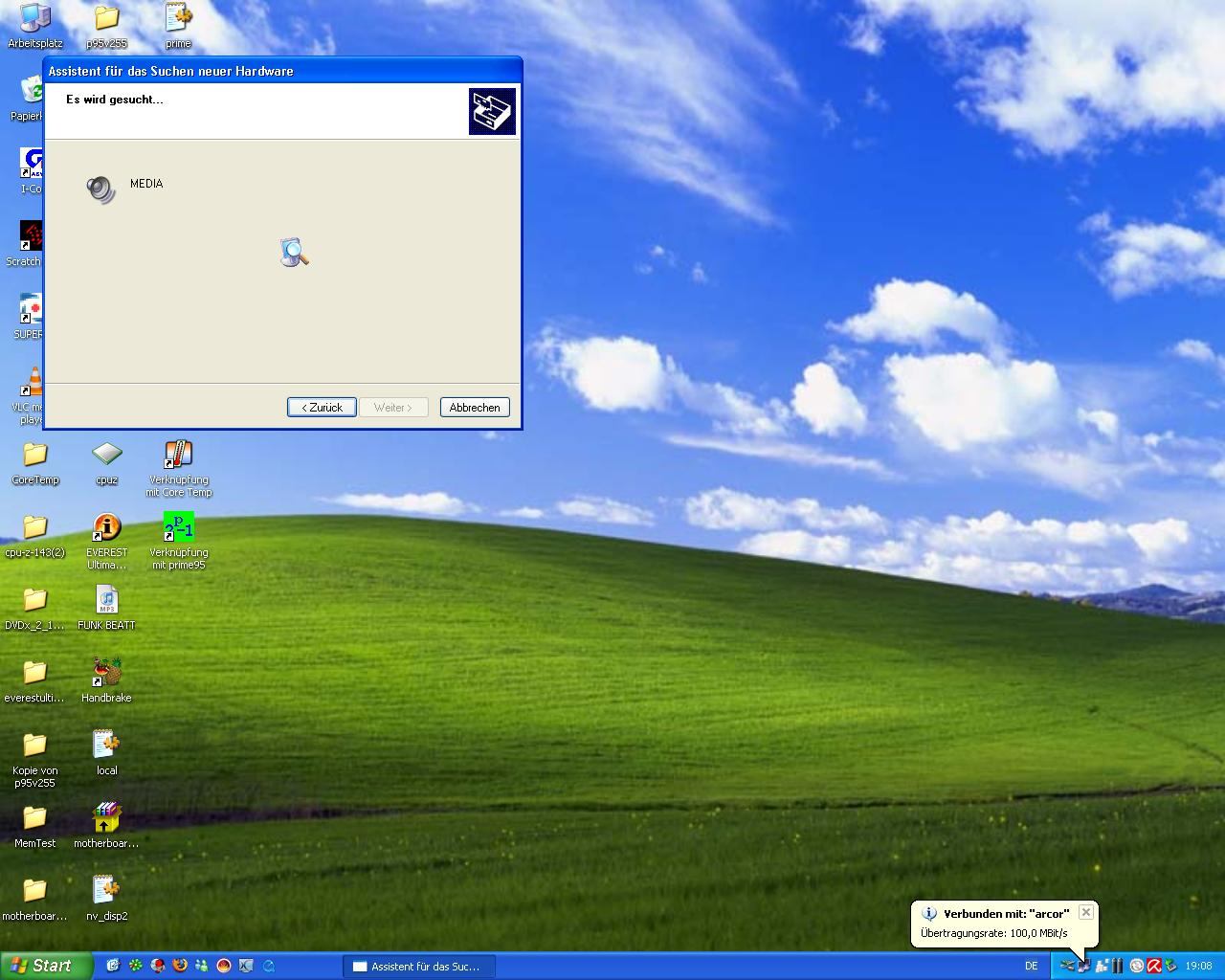Select Verknüpfung mit prime95 shortcut
Image resolution: width=1225 pixels, height=980 pixels.
click(178, 542)
